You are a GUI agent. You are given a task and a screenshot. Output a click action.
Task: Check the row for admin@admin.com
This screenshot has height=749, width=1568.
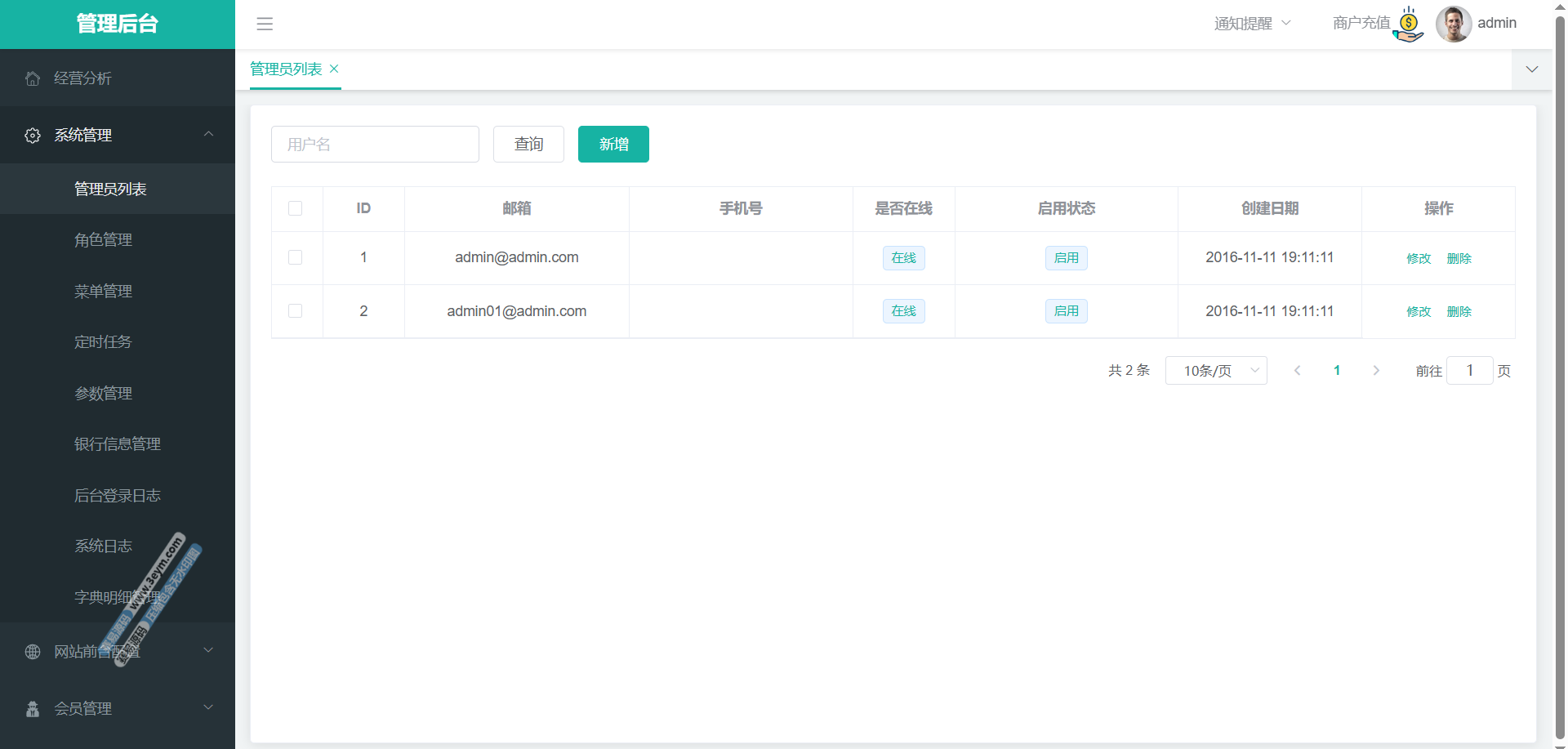pos(296,258)
